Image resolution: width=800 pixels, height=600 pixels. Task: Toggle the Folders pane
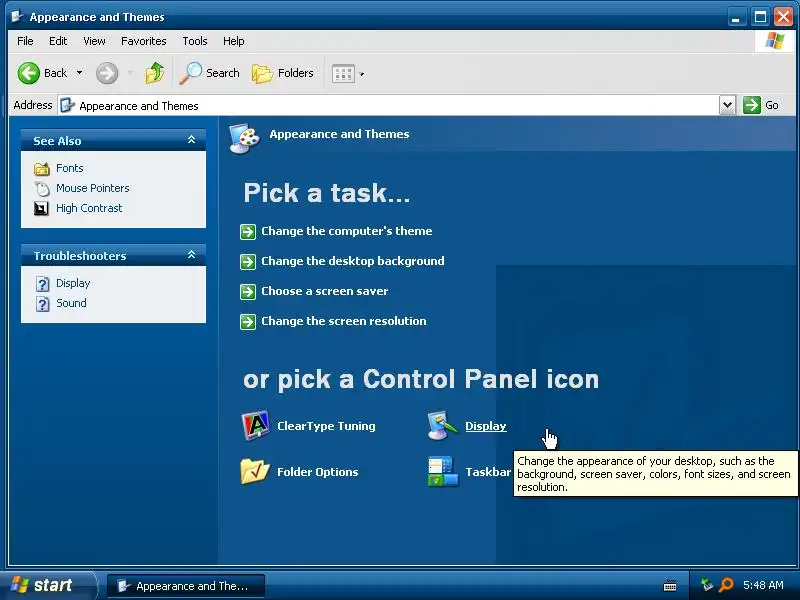click(x=283, y=73)
